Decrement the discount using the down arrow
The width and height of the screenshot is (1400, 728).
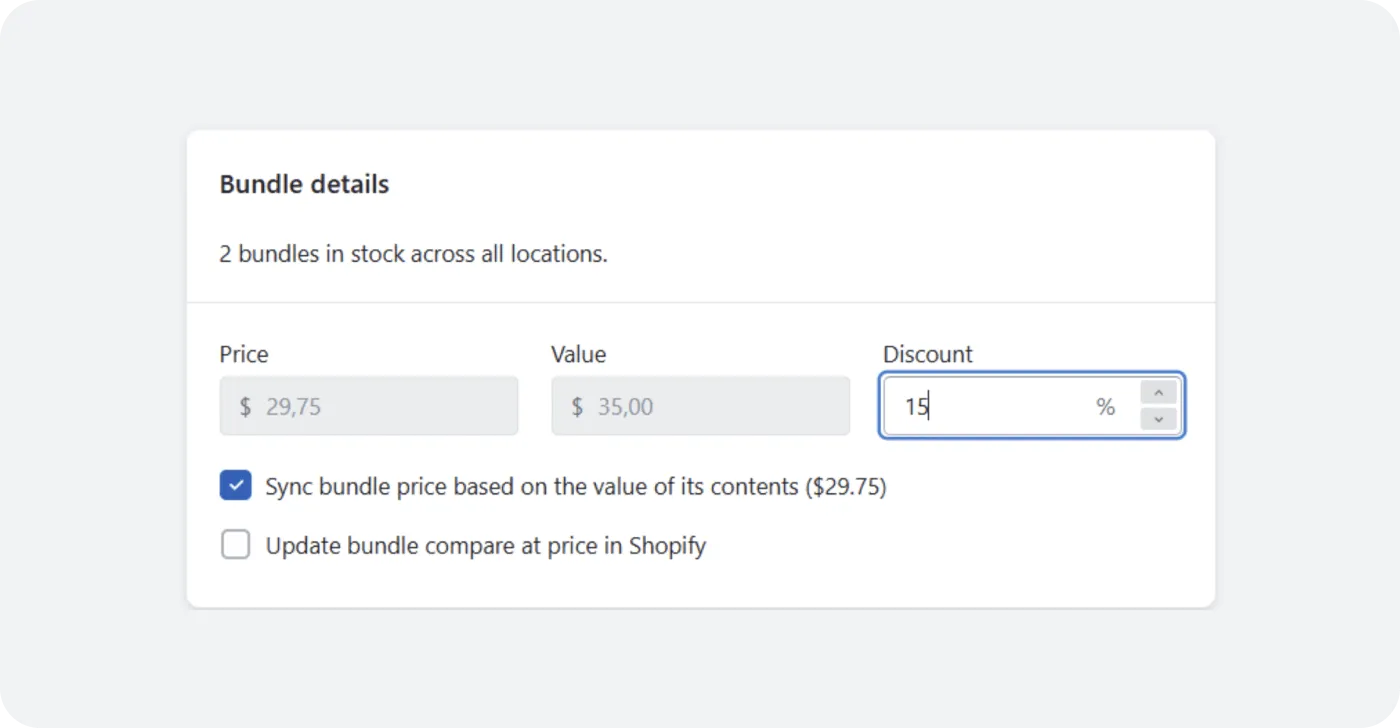click(1158, 419)
